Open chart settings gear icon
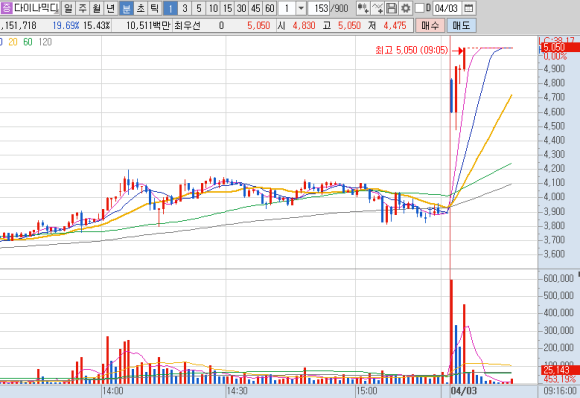This screenshot has width=580, height=398. click(x=406, y=8)
